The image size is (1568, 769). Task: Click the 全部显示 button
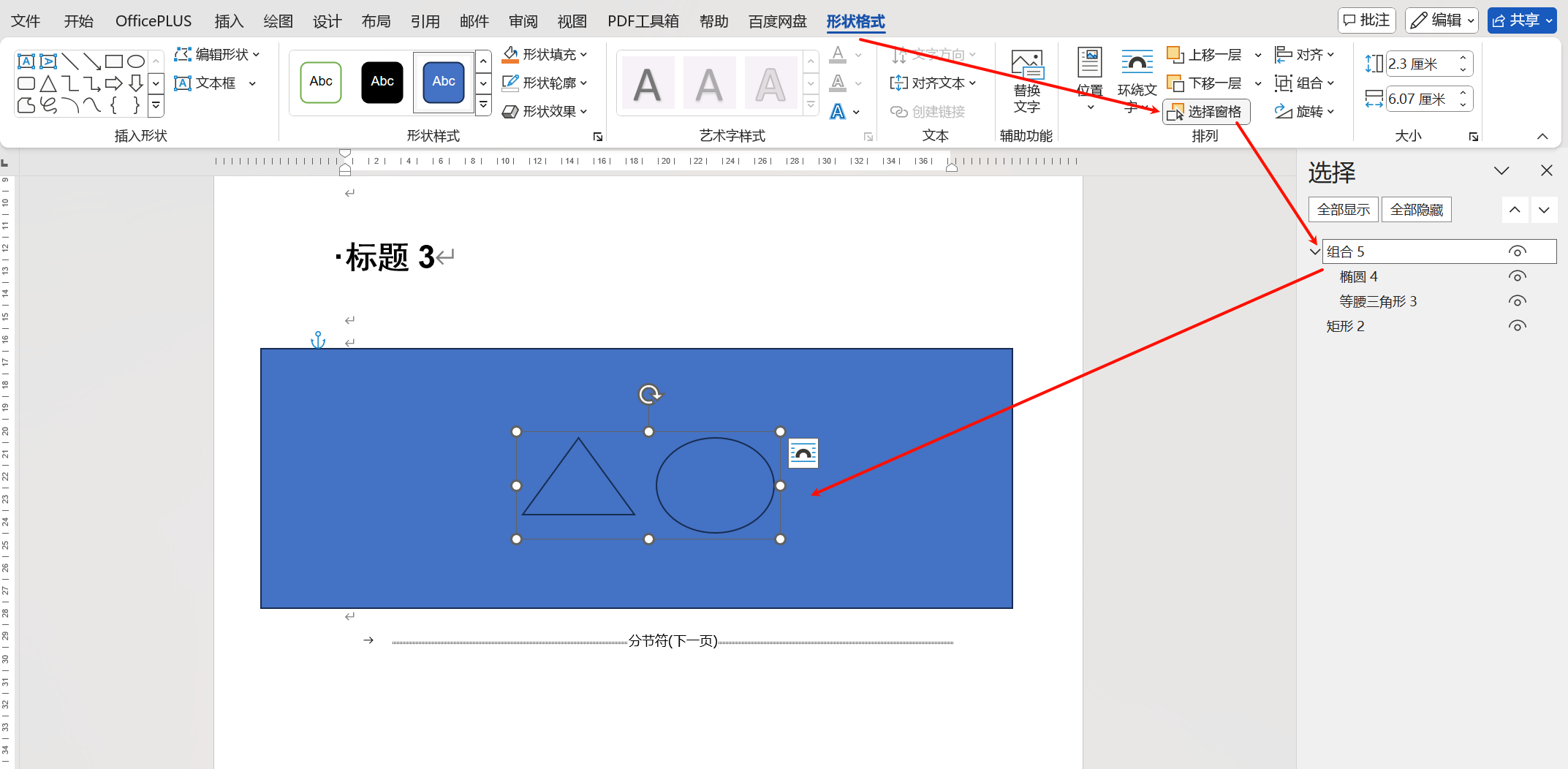[1343, 210]
